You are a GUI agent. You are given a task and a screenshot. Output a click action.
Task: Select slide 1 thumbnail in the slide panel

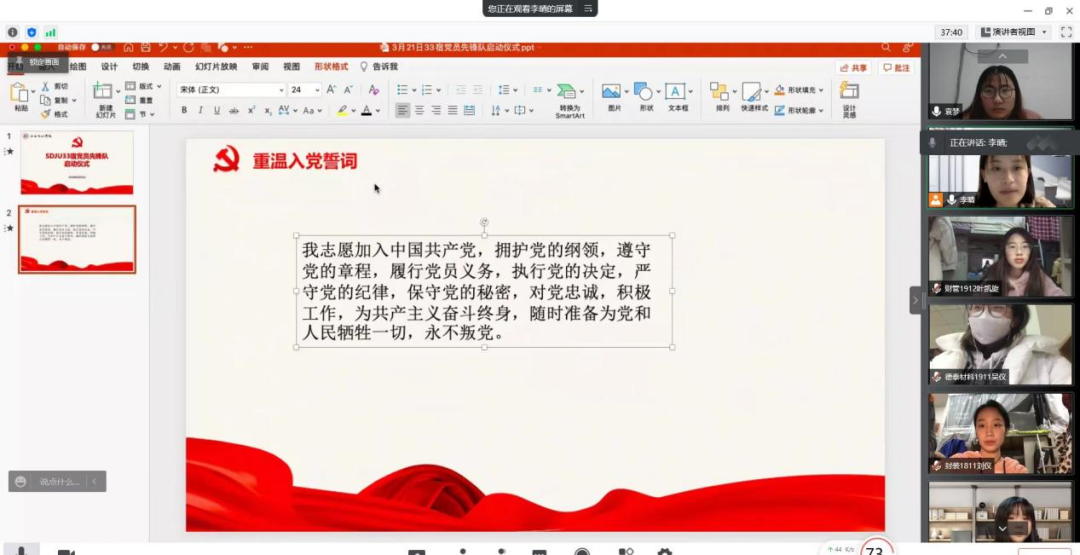77,162
